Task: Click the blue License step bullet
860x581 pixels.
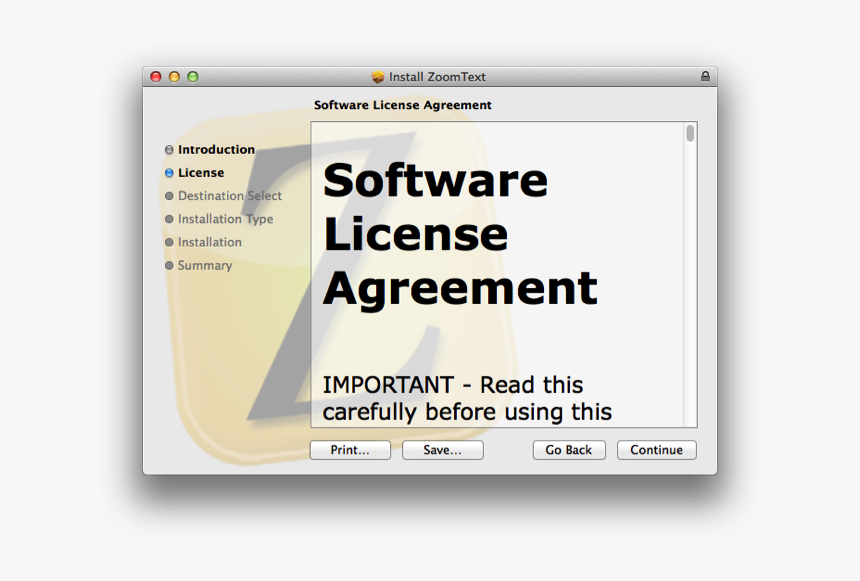Action: [x=169, y=173]
